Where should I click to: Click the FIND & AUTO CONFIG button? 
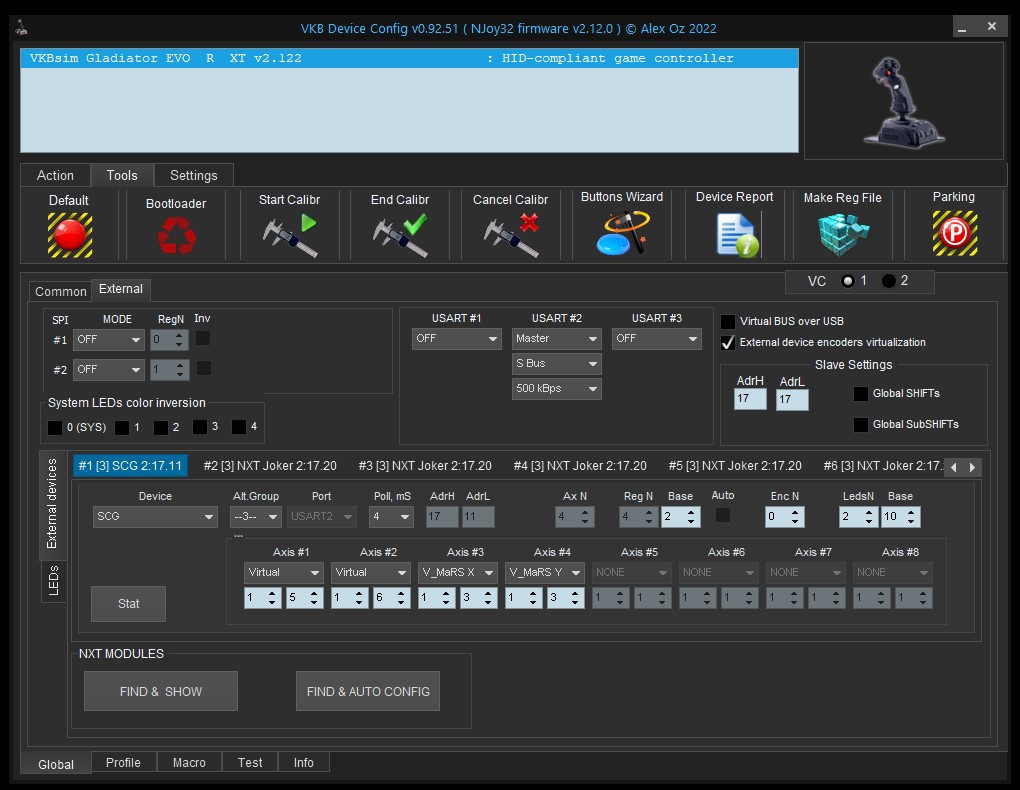point(368,691)
